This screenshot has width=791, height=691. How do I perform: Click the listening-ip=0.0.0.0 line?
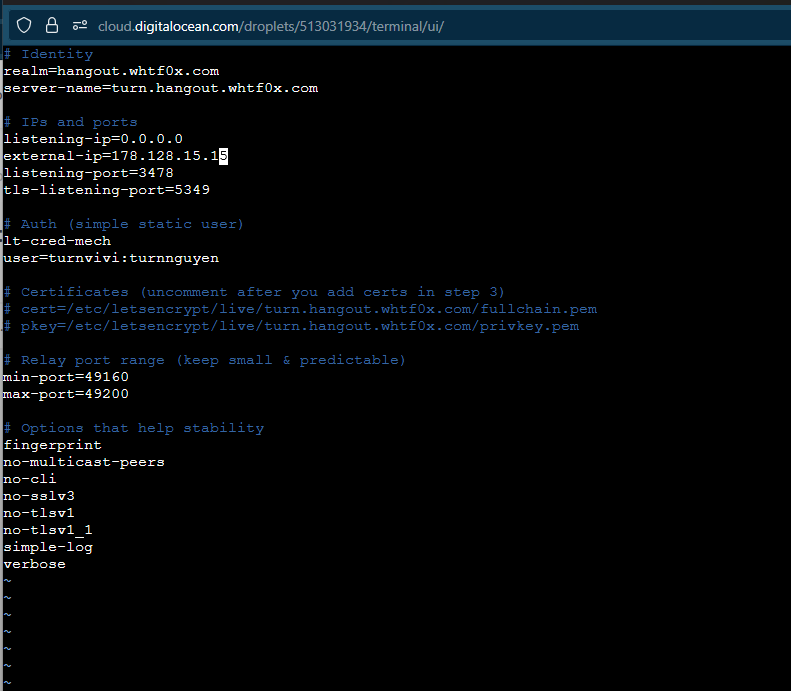click(93, 139)
